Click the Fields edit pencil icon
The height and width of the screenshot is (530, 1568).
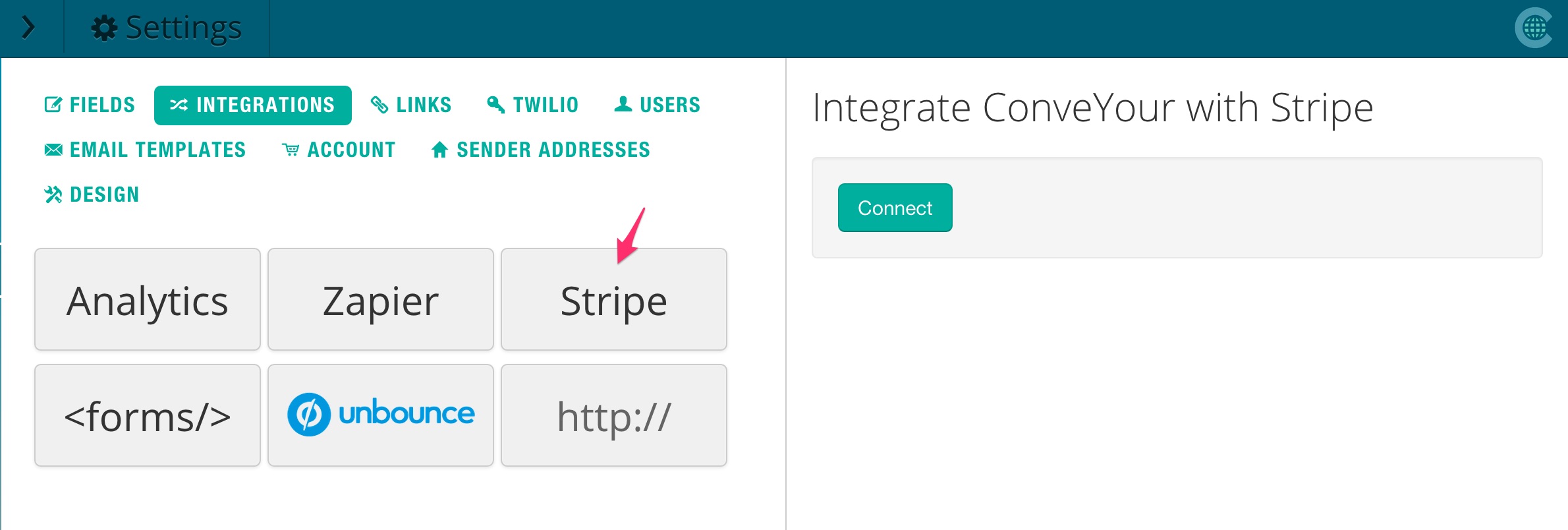pos(53,105)
